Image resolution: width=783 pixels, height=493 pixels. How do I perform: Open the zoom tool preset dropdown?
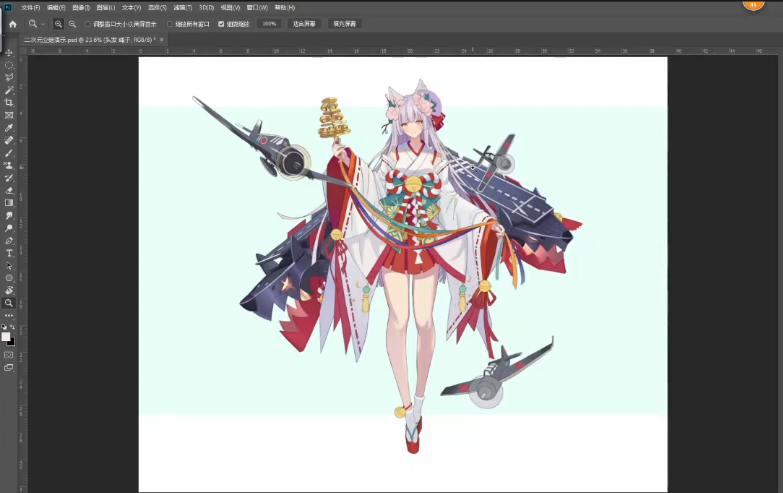coord(37,23)
